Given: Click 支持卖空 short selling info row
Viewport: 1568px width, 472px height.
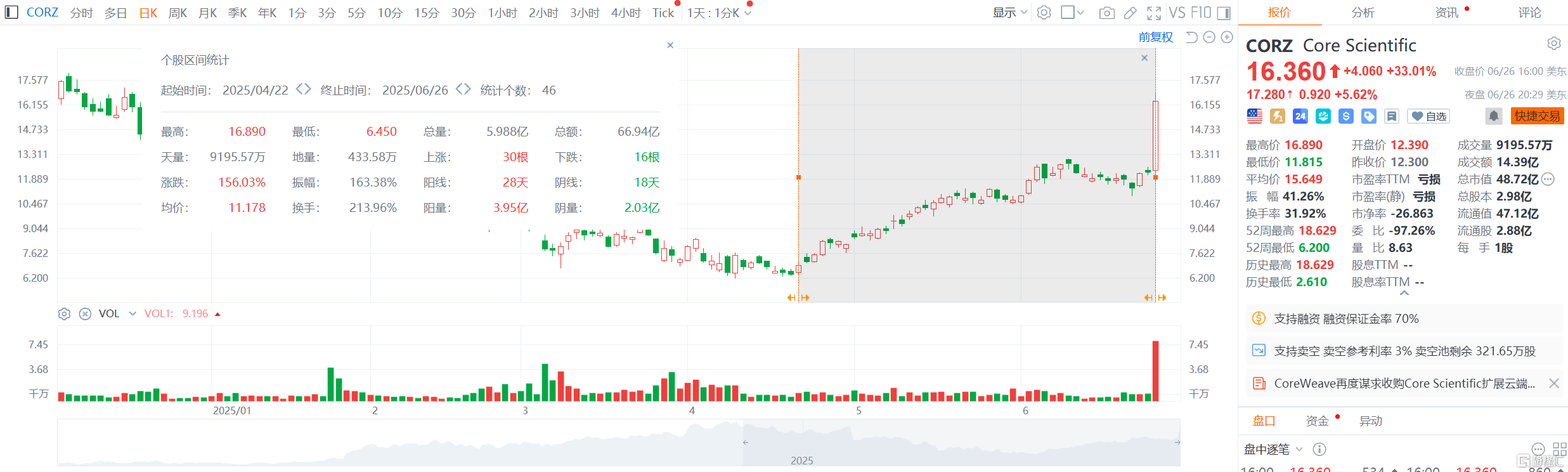Looking at the screenshot, I should 1404,351.
